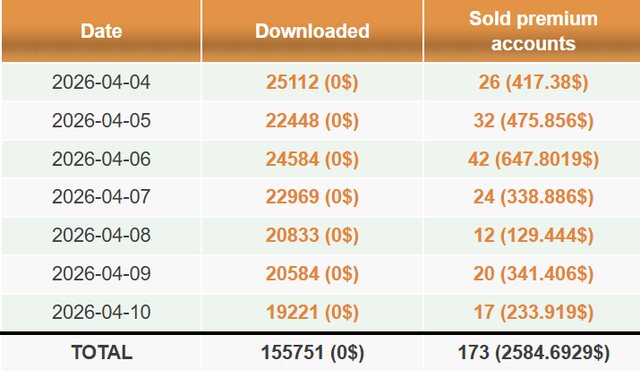The height and width of the screenshot is (371, 640).
Task: Click the Sold premium accounts header
Action: (533, 31)
